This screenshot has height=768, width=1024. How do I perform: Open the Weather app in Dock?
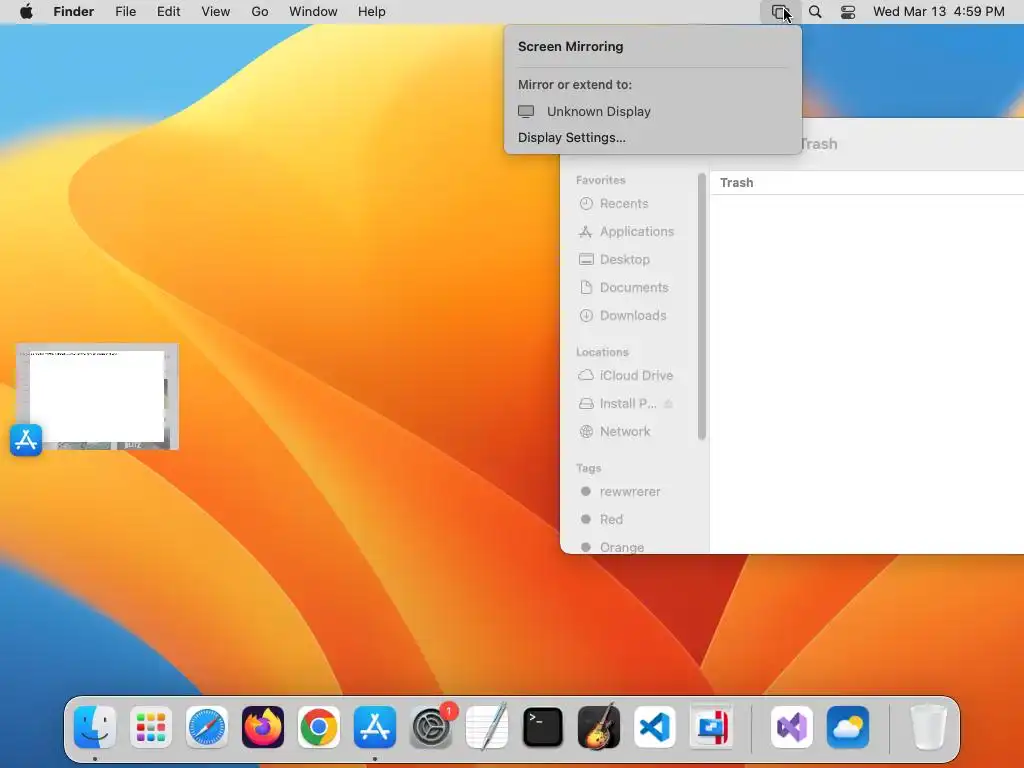point(848,728)
